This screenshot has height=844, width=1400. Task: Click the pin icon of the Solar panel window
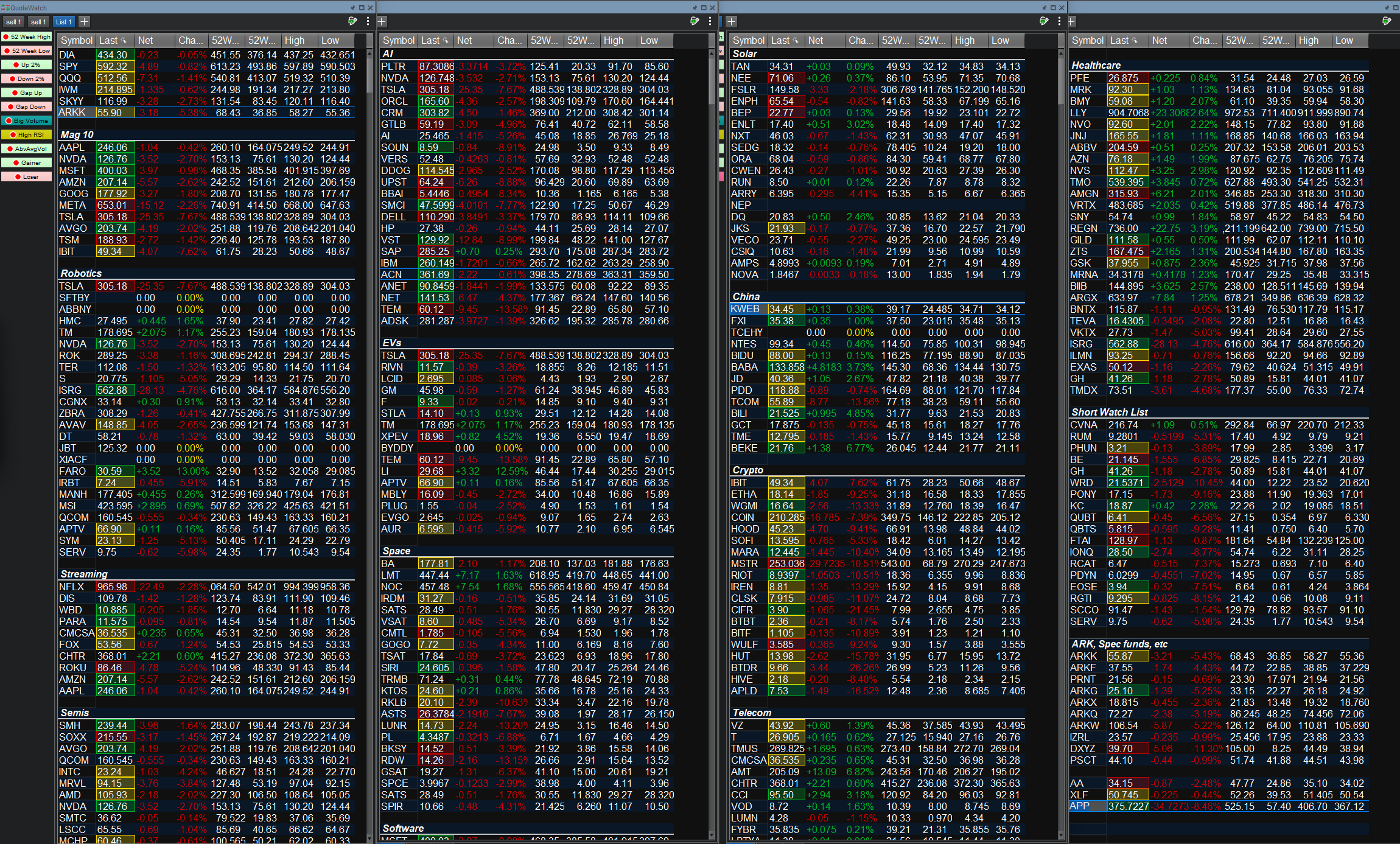point(1044,7)
